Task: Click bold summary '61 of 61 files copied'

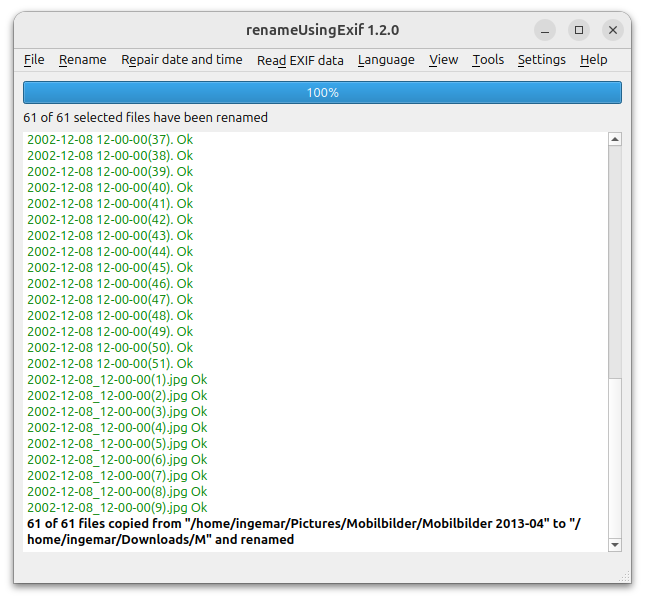Action: [x=88, y=524]
